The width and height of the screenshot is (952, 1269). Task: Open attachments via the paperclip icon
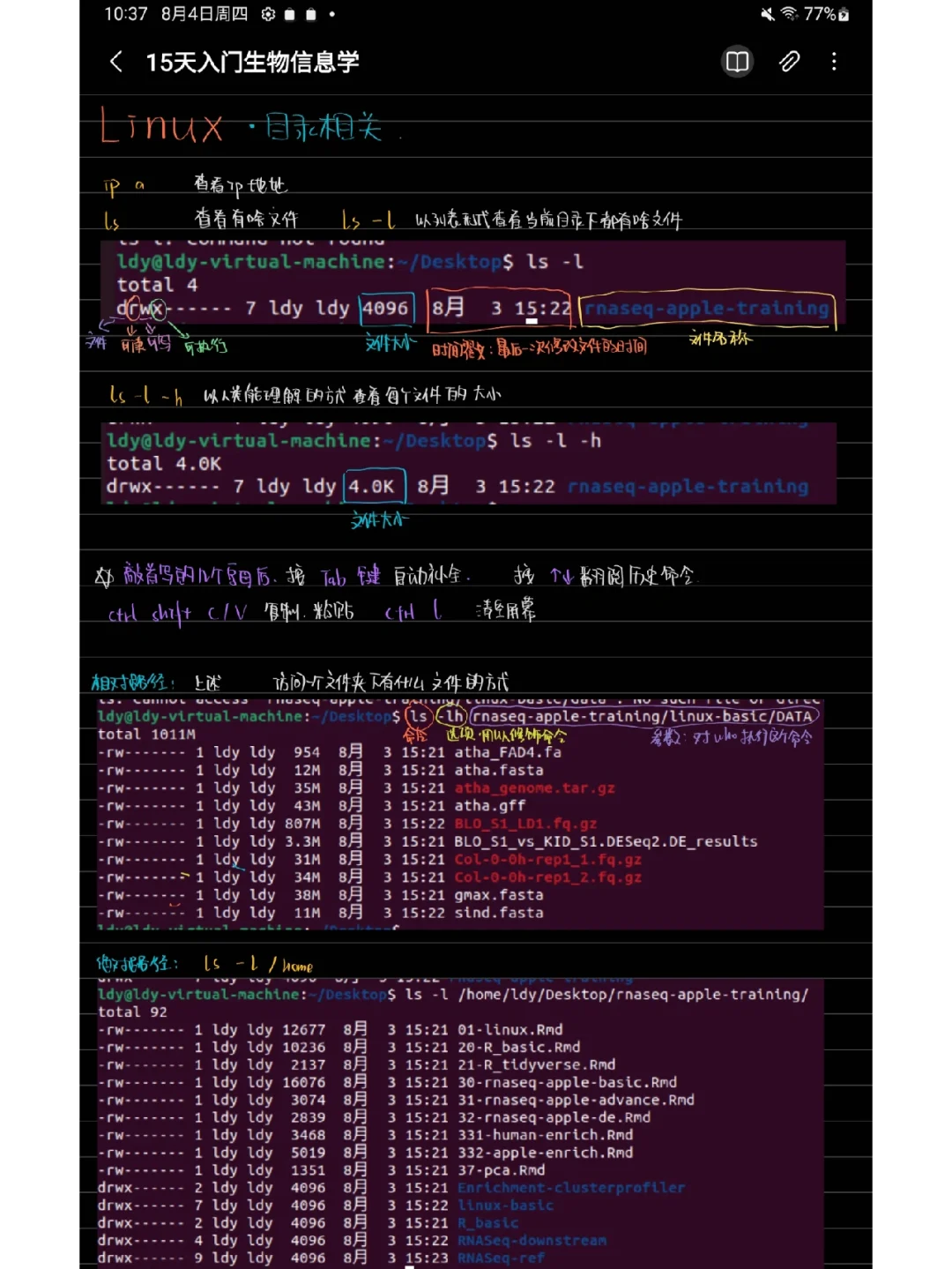(x=789, y=62)
